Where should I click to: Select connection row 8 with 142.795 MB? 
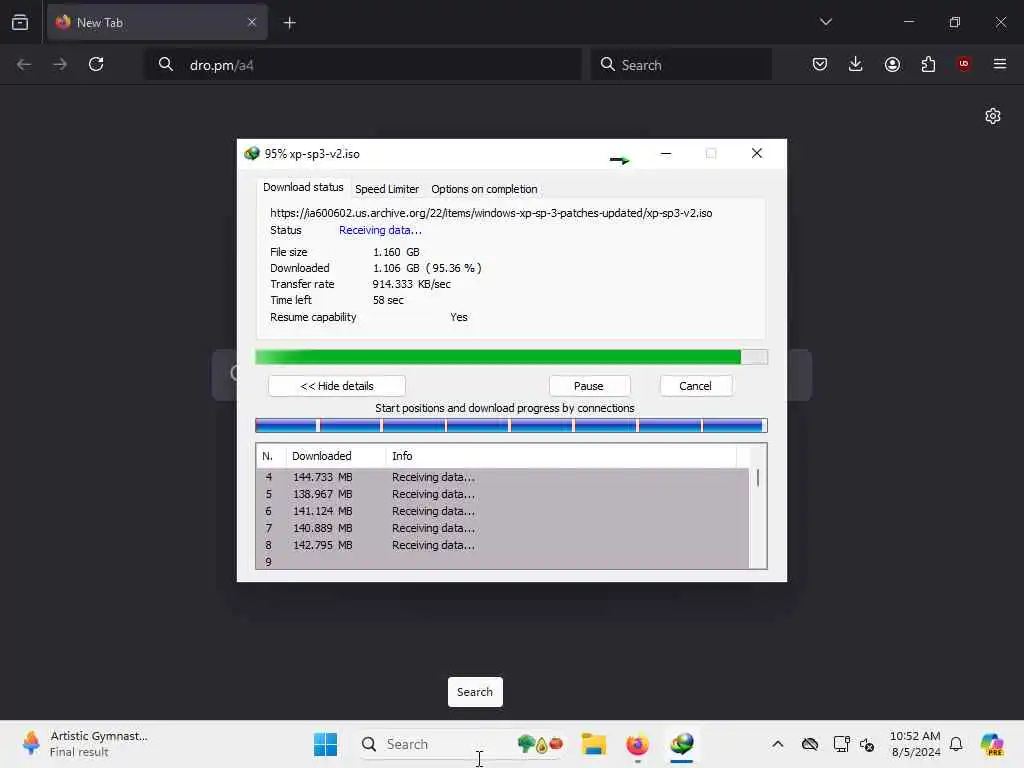[503, 545]
